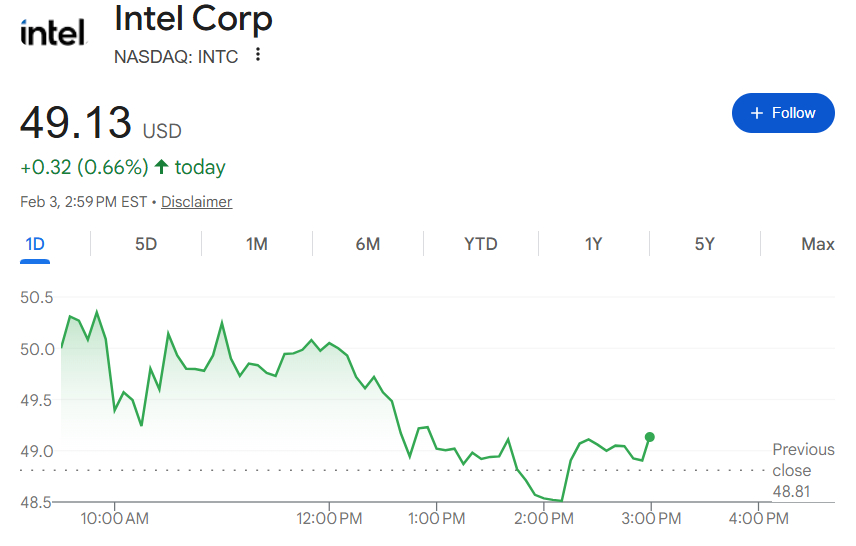Click the green up arrow icon
The image size is (856, 546).
tap(161, 167)
